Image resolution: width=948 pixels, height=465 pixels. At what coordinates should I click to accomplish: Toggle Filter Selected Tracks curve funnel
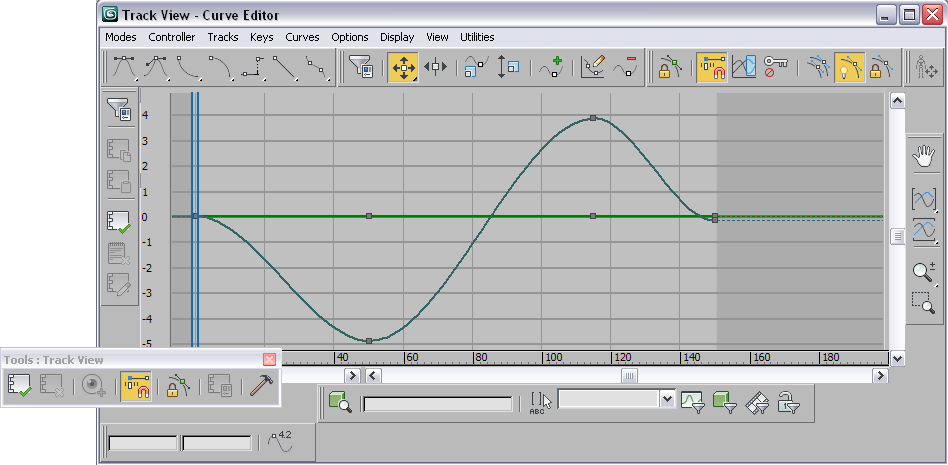[693, 402]
